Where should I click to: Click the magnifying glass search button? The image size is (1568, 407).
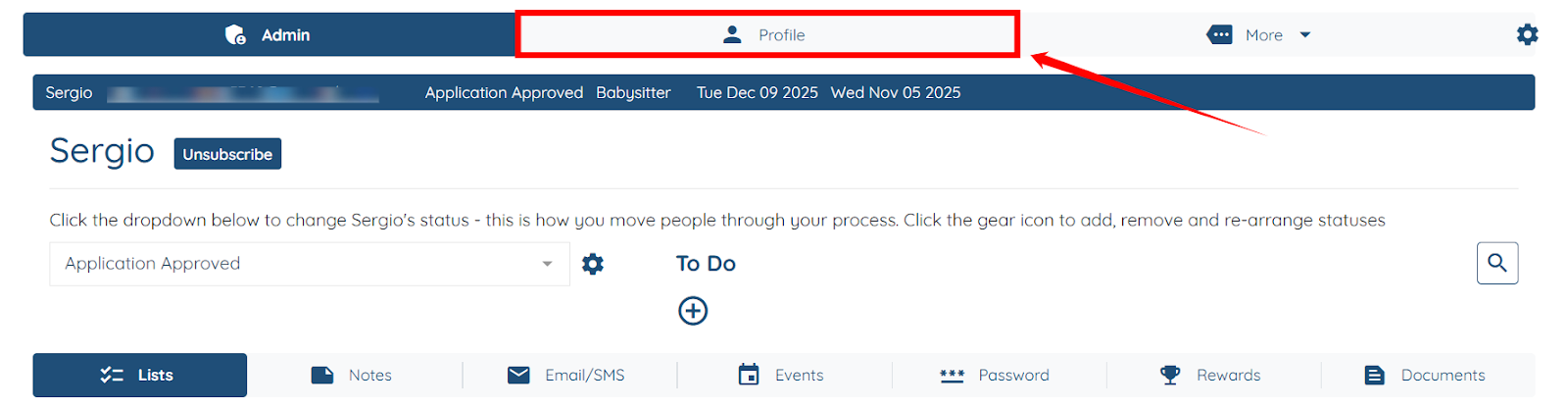coord(1496,263)
